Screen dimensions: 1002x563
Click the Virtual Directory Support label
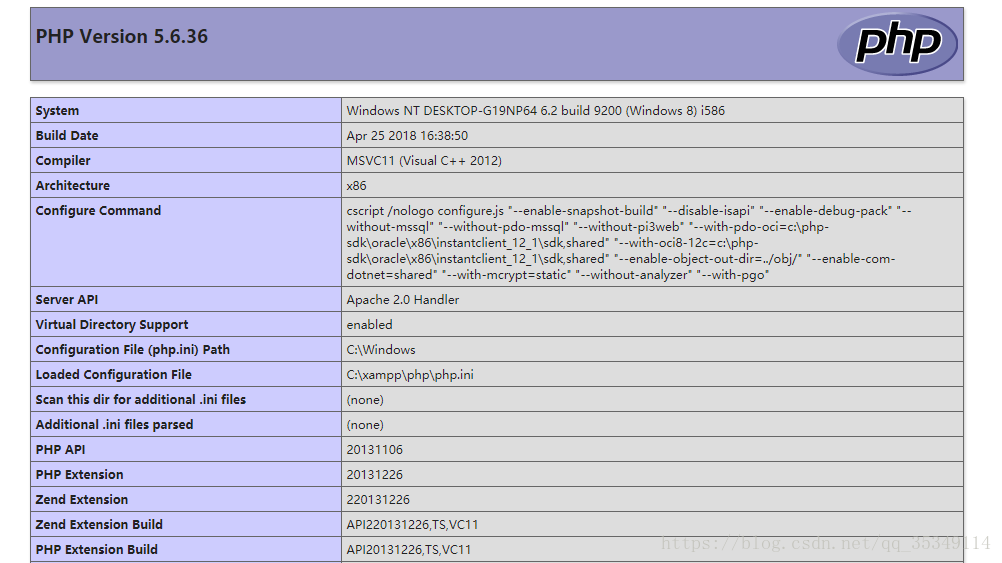coord(112,324)
